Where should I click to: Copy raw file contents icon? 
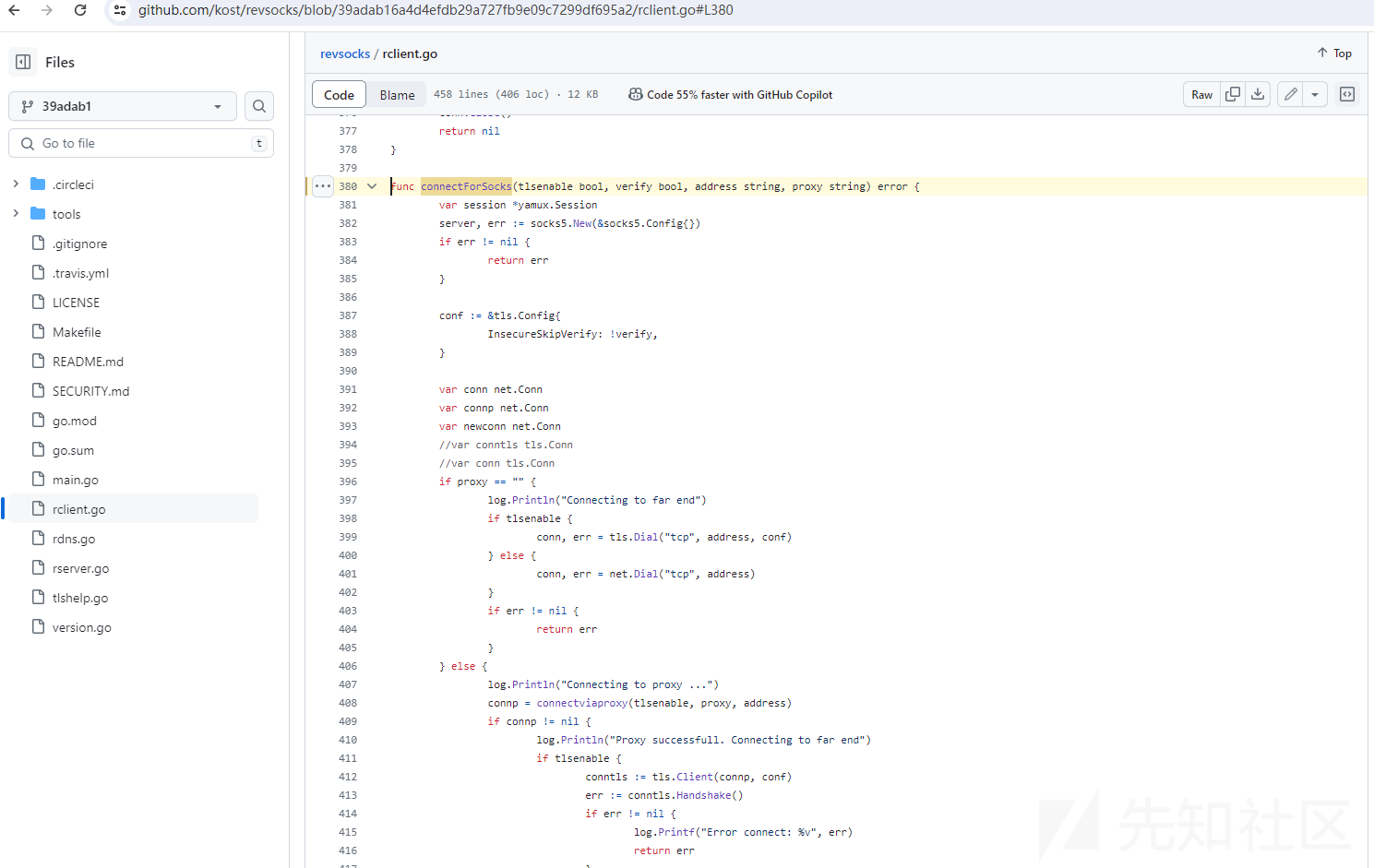pyautogui.click(x=1233, y=94)
